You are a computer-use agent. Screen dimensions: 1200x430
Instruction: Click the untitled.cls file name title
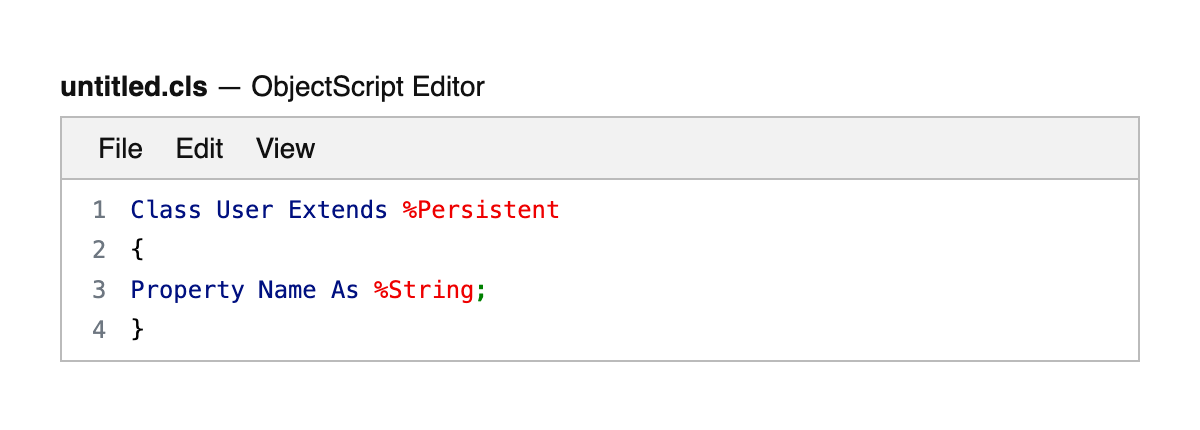[134, 87]
